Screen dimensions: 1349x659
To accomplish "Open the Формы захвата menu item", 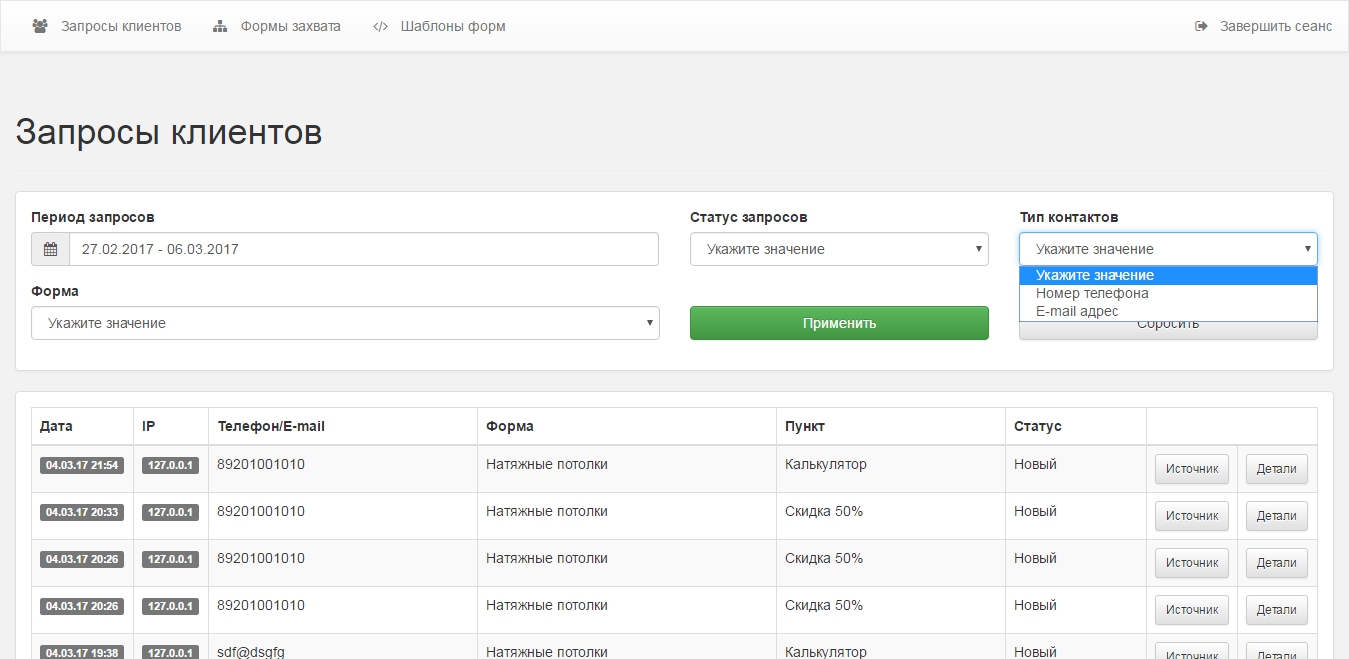I will [290, 26].
